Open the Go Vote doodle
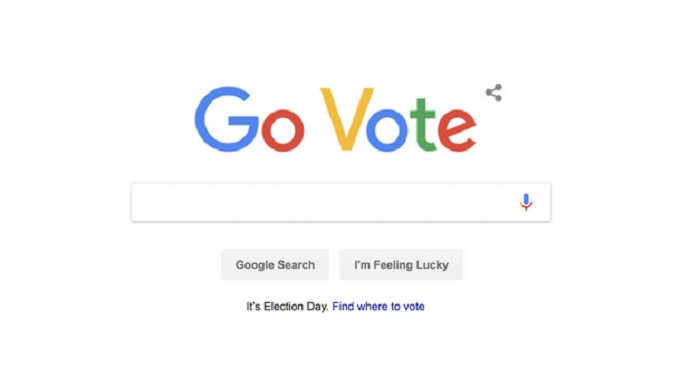This screenshot has width=700, height=387. coord(335,119)
